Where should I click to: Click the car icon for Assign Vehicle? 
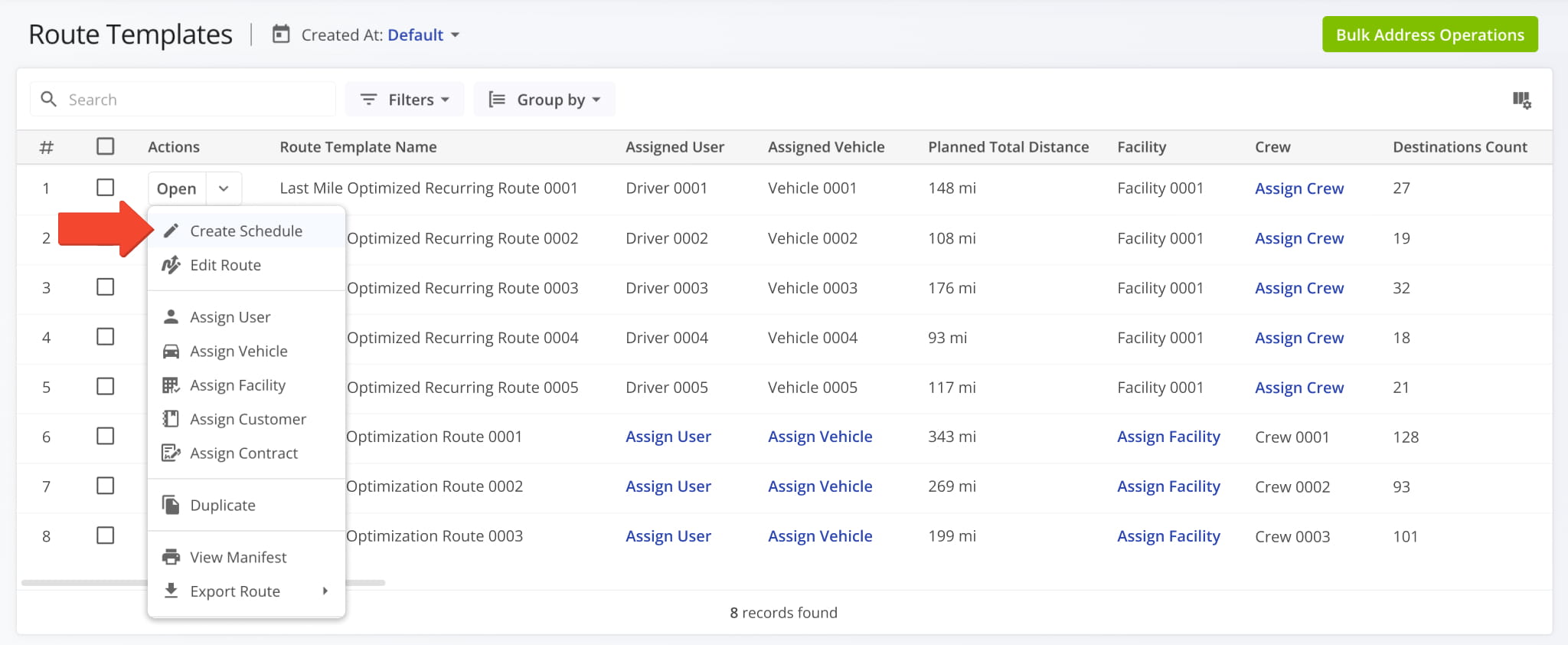pos(171,351)
